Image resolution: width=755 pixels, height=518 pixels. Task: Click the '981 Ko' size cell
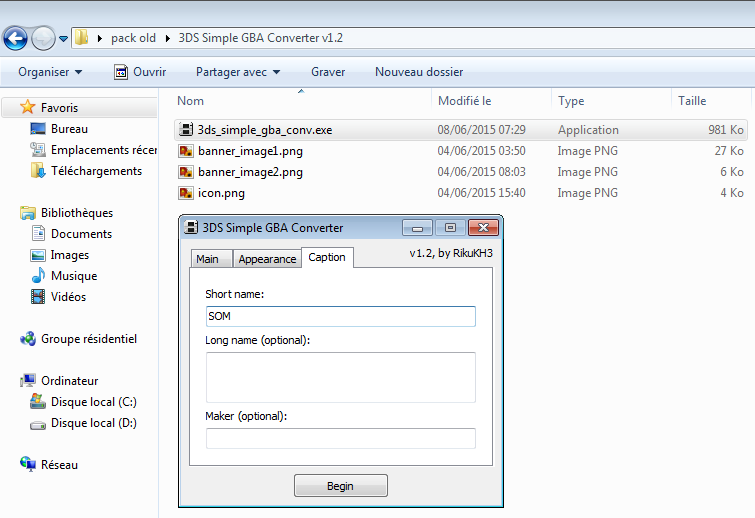point(726,130)
